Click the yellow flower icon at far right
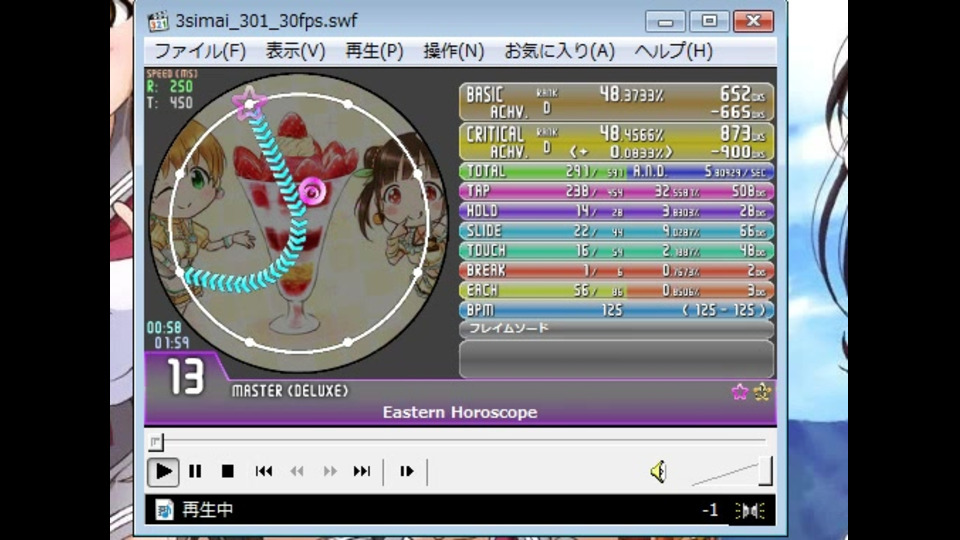960x540 pixels. coord(762,392)
